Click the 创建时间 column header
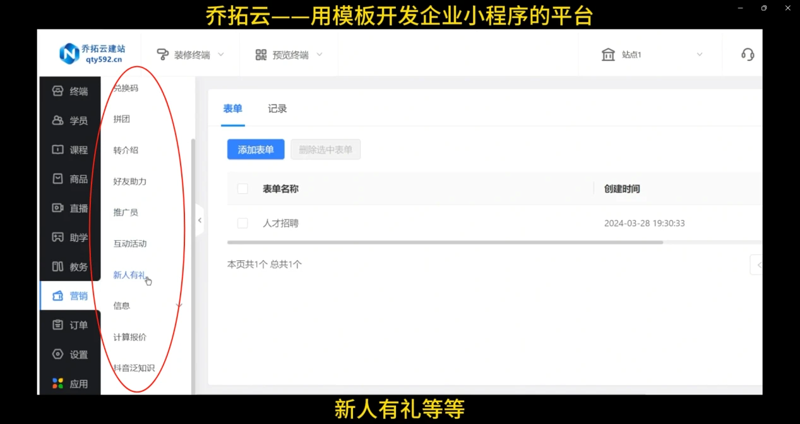Viewport: 800px width, 424px height. [x=622, y=189]
